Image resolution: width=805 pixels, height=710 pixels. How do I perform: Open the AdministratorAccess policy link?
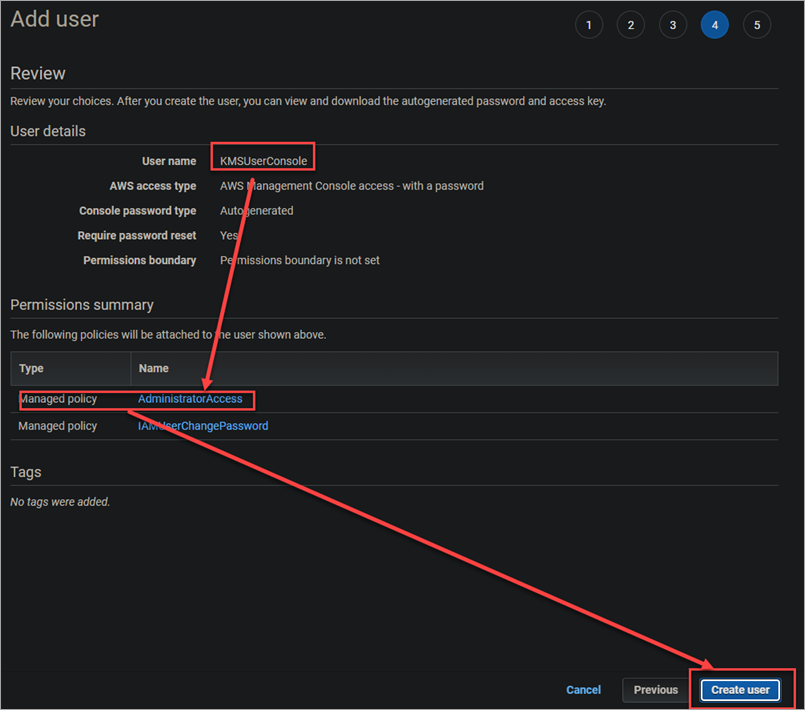[x=190, y=399]
